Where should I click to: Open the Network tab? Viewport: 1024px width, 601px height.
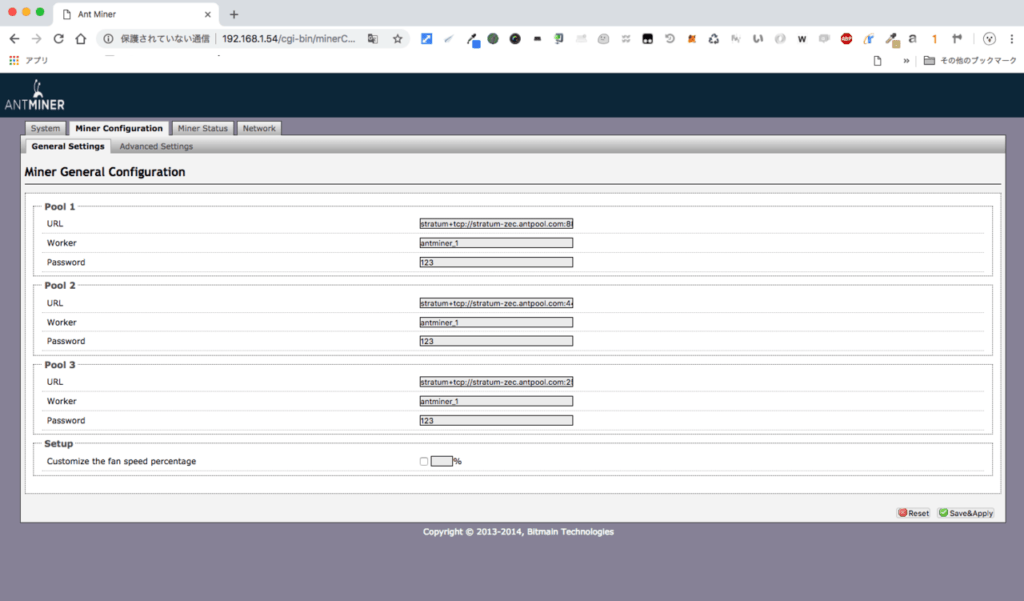coord(259,129)
